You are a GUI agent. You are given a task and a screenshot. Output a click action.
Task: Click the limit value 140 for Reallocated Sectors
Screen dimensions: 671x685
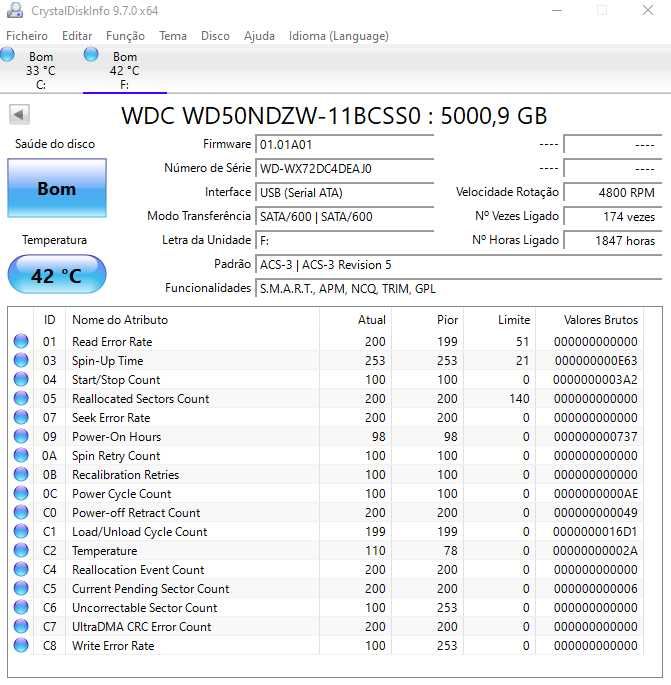click(x=519, y=399)
